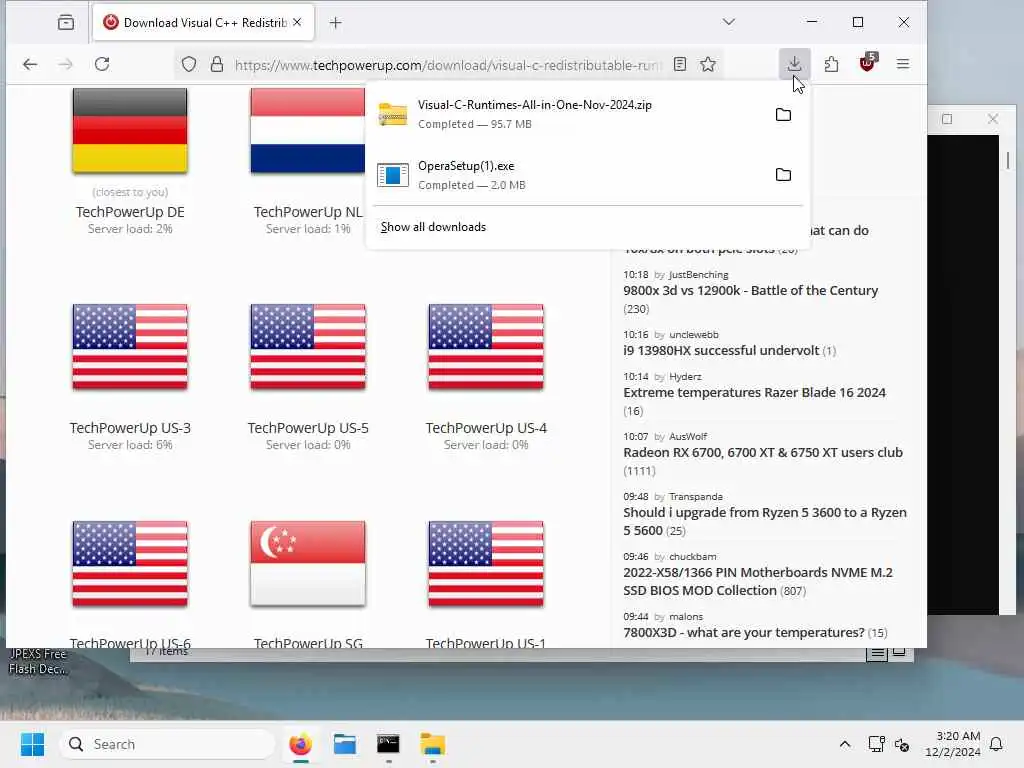This screenshot has height=768, width=1024.
Task: Open 9800x 3d vs 12900k forum thread
Action: point(750,290)
